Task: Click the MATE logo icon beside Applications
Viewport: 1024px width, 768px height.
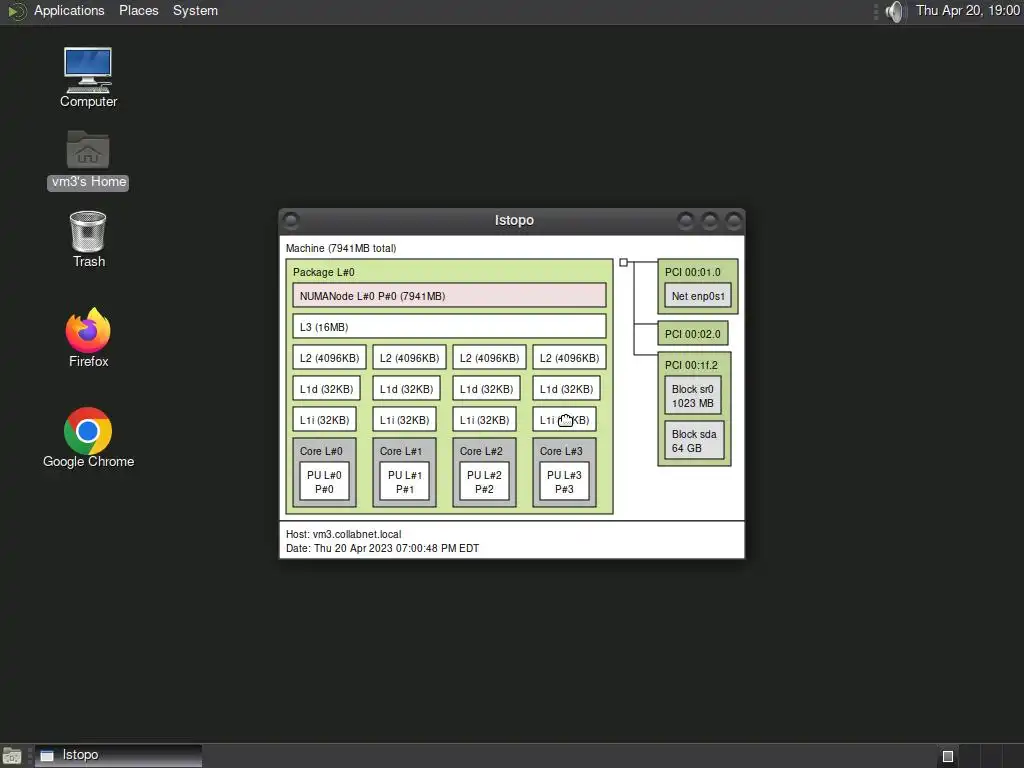Action: (x=17, y=11)
